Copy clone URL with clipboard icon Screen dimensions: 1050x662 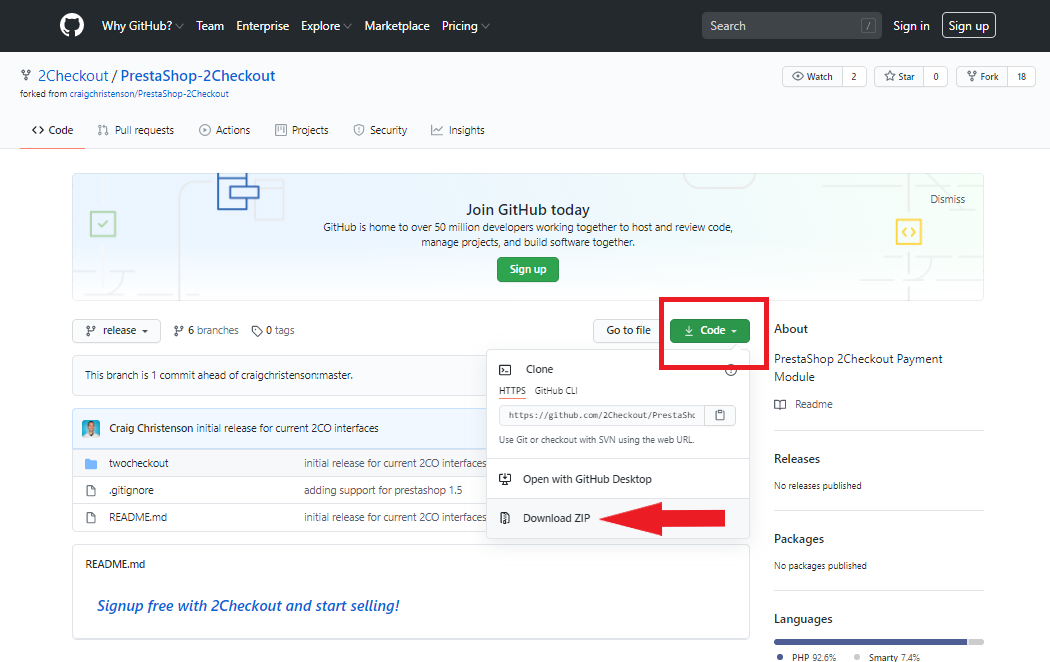(720, 415)
